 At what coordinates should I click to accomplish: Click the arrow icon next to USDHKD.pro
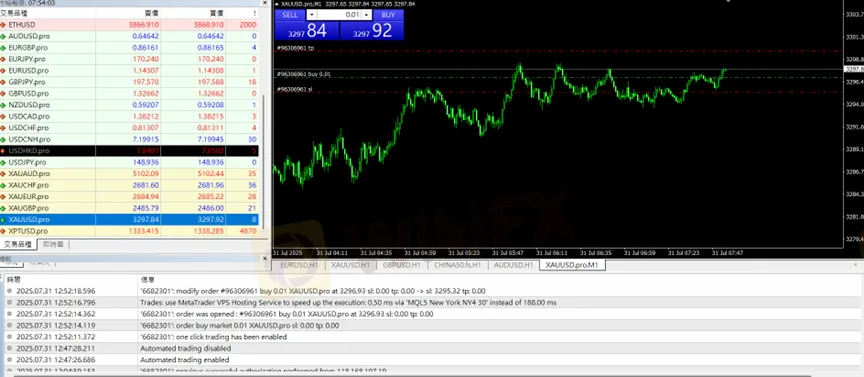click(3, 151)
